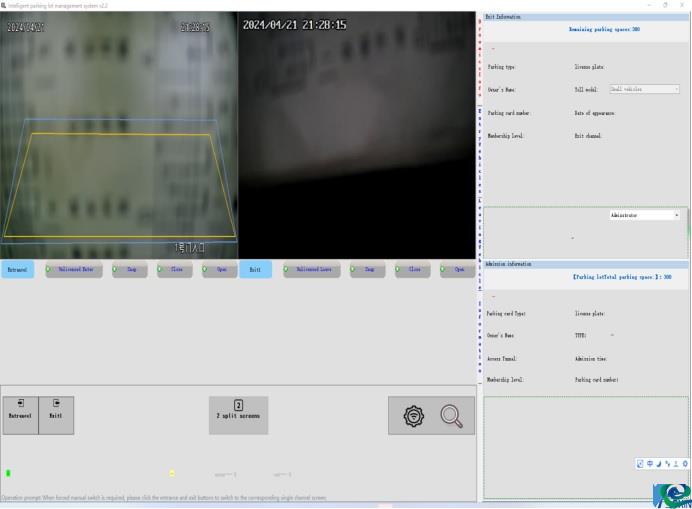Screen dimensions: 692x509
Task: Click the green status indicator at bottom left
Action: [8, 473]
